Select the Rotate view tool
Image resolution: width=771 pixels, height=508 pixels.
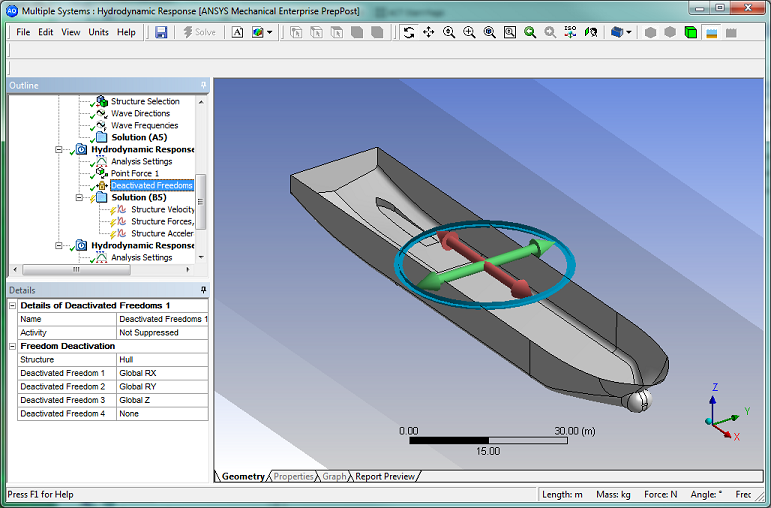pos(408,32)
